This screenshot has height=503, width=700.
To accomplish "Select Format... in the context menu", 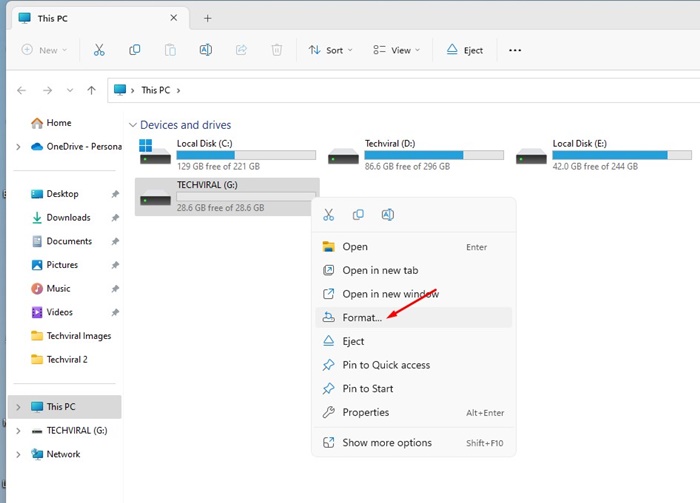I will click(362, 317).
